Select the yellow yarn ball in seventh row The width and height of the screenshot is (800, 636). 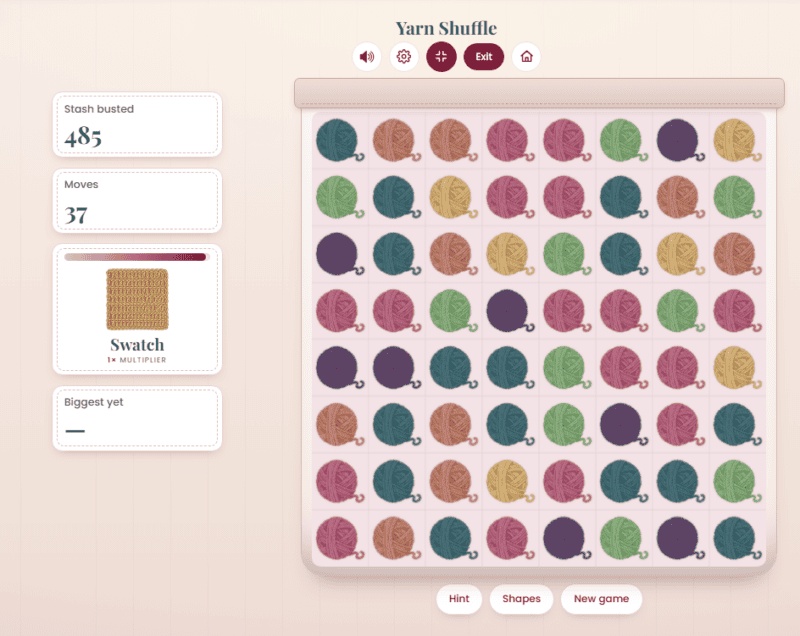(508, 481)
